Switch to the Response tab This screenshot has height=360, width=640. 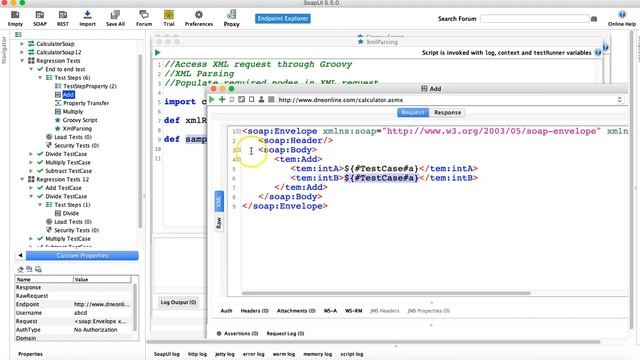[x=447, y=112]
